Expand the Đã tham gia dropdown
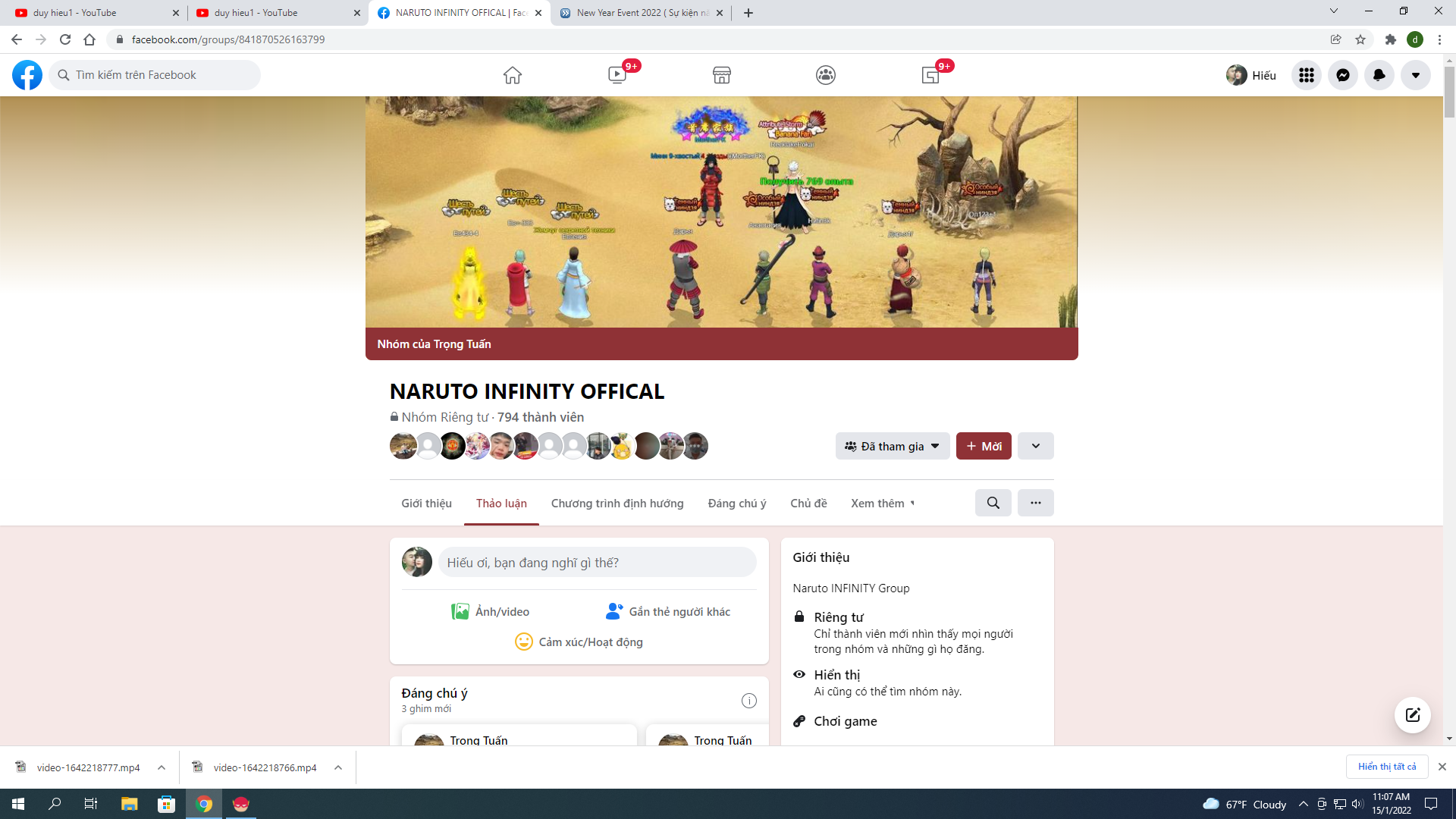The height and width of the screenshot is (819, 1456). click(x=893, y=446)
